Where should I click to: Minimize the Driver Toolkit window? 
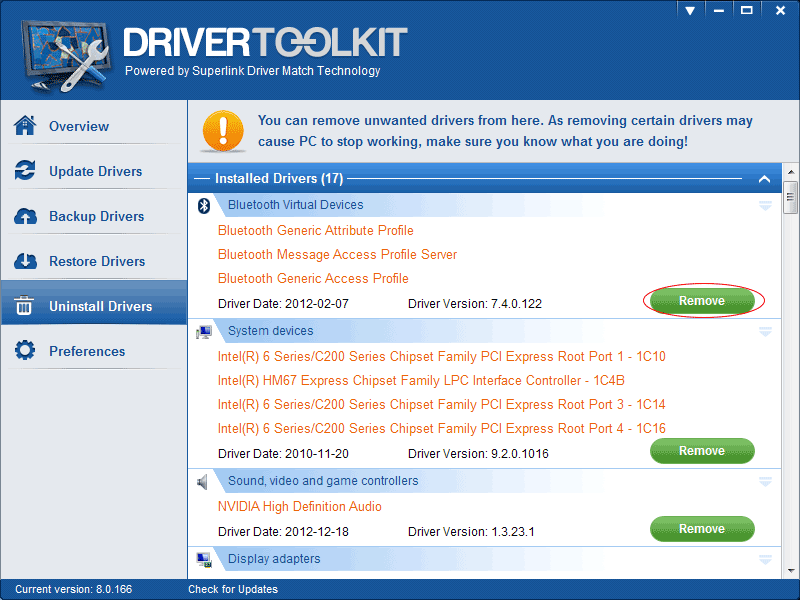point(719,10)
